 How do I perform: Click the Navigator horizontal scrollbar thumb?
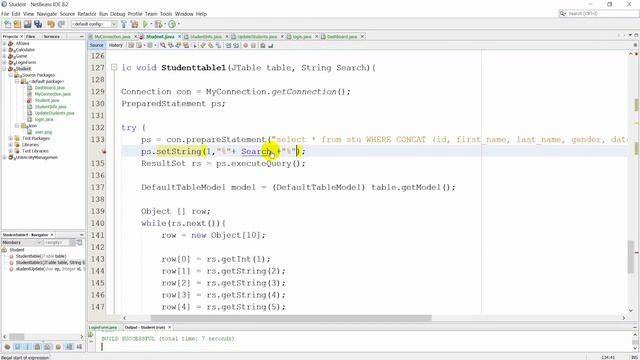coord(17,337)
